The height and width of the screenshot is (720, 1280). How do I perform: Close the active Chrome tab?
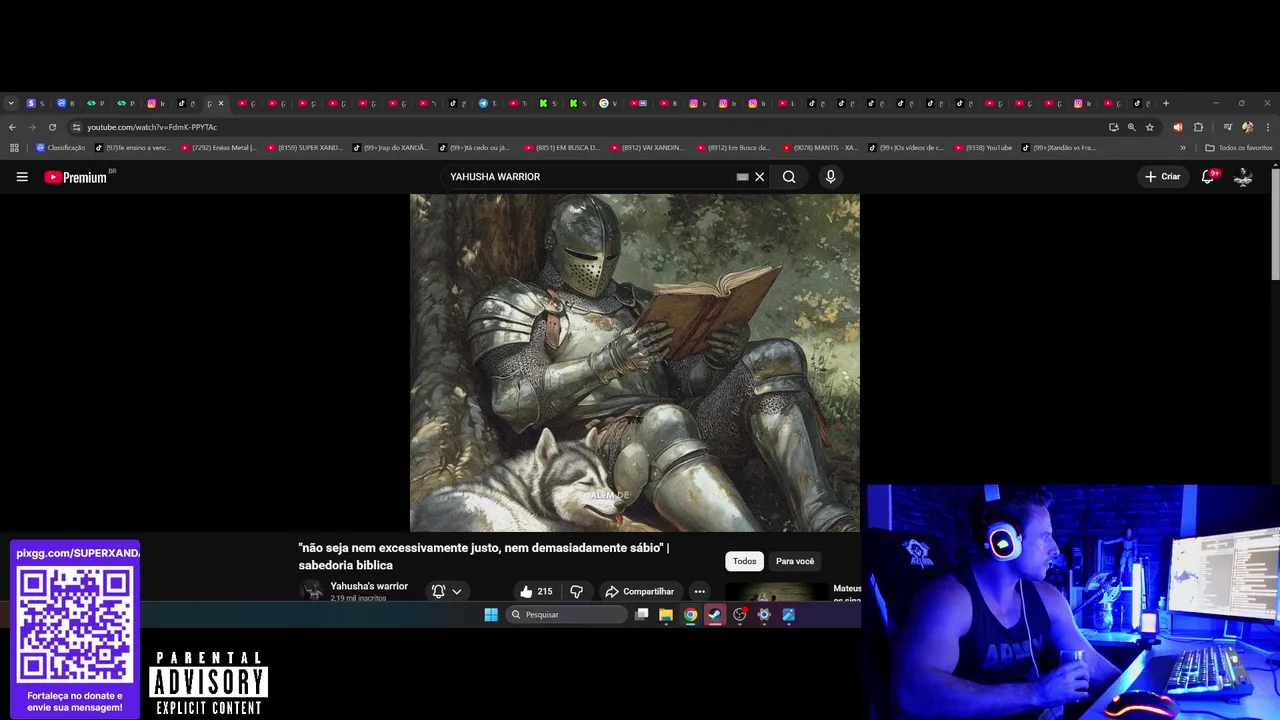coord(221,103)
